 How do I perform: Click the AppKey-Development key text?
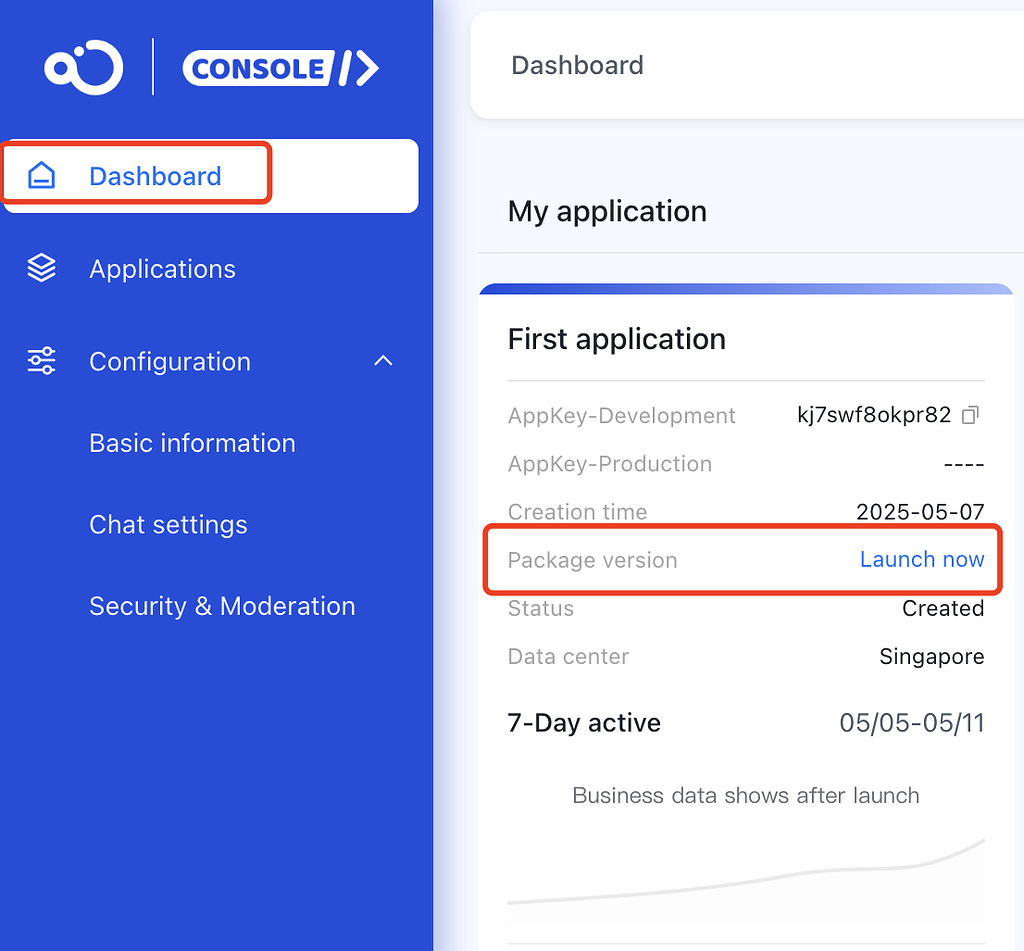click(x=875, y=415)
